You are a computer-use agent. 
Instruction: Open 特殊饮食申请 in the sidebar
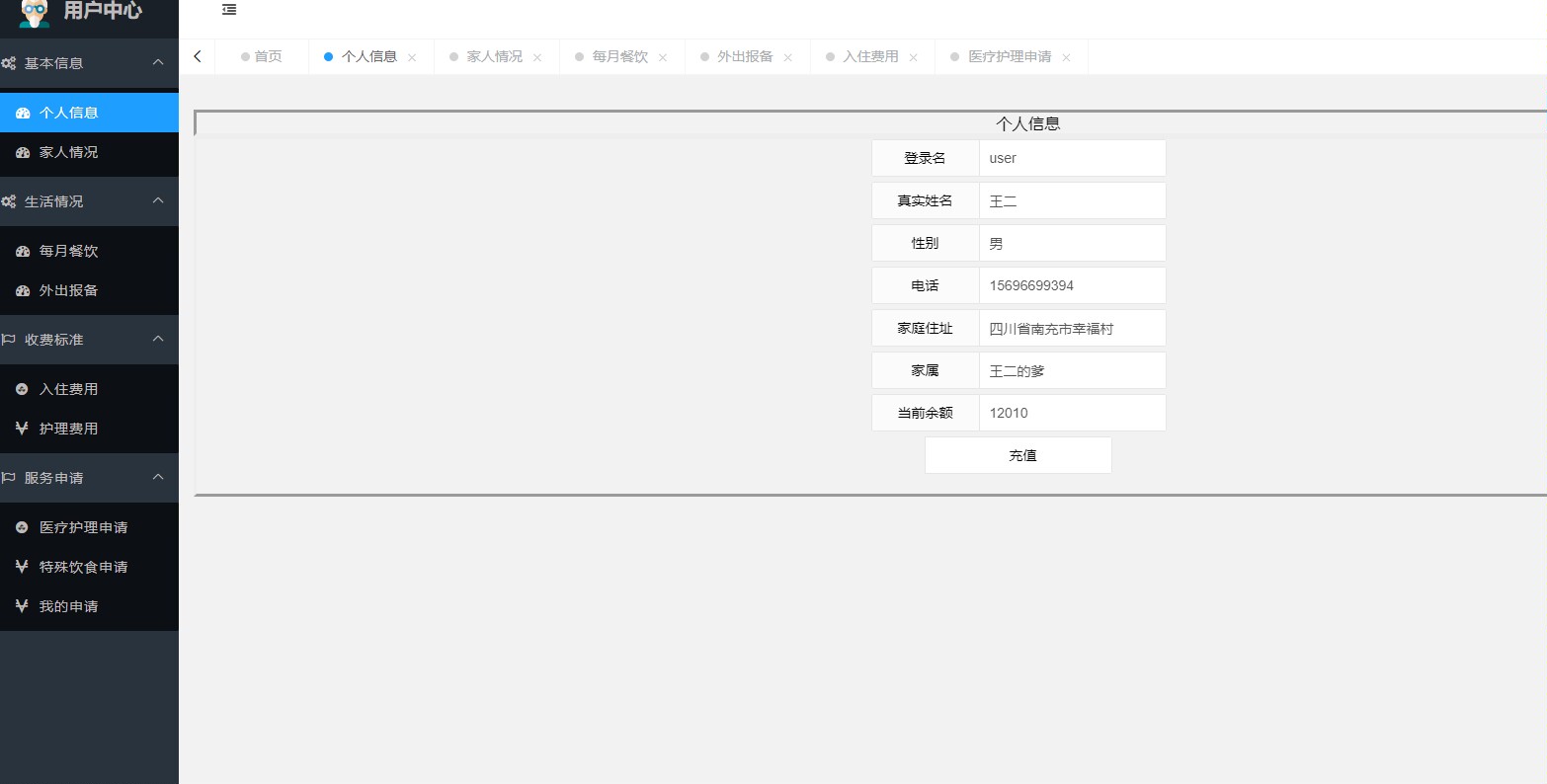(x=89, y=567)
